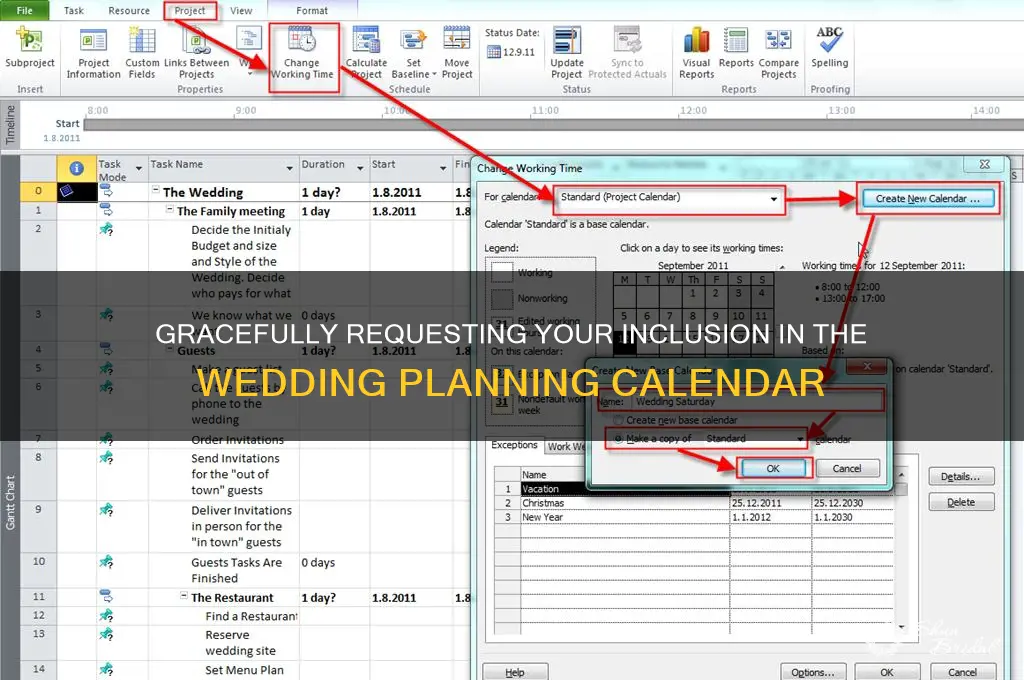Open Start column filter dropdown
This screenshot has height=680, width=1024.
coord(443,169)
